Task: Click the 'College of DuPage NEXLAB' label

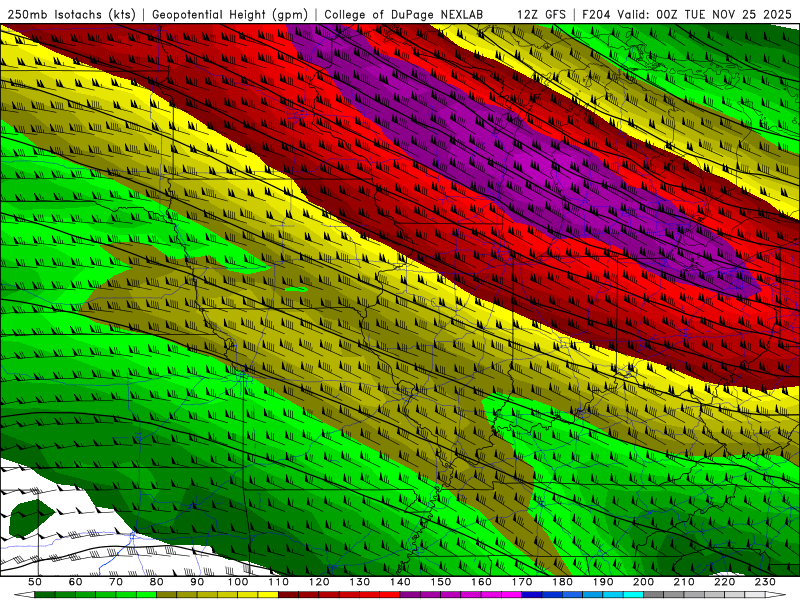Action: click(x=403, y=14)
